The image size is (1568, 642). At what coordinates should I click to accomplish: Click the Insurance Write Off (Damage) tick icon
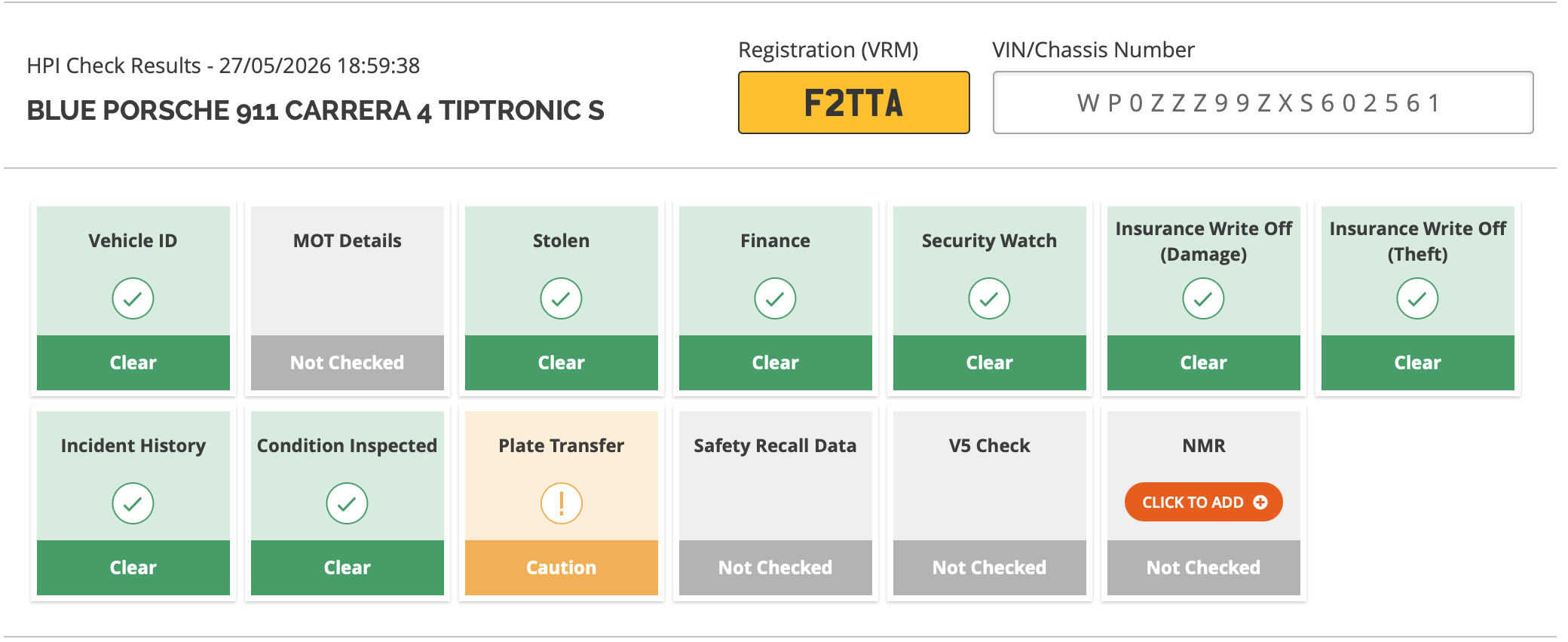(x=1203, y=298)
